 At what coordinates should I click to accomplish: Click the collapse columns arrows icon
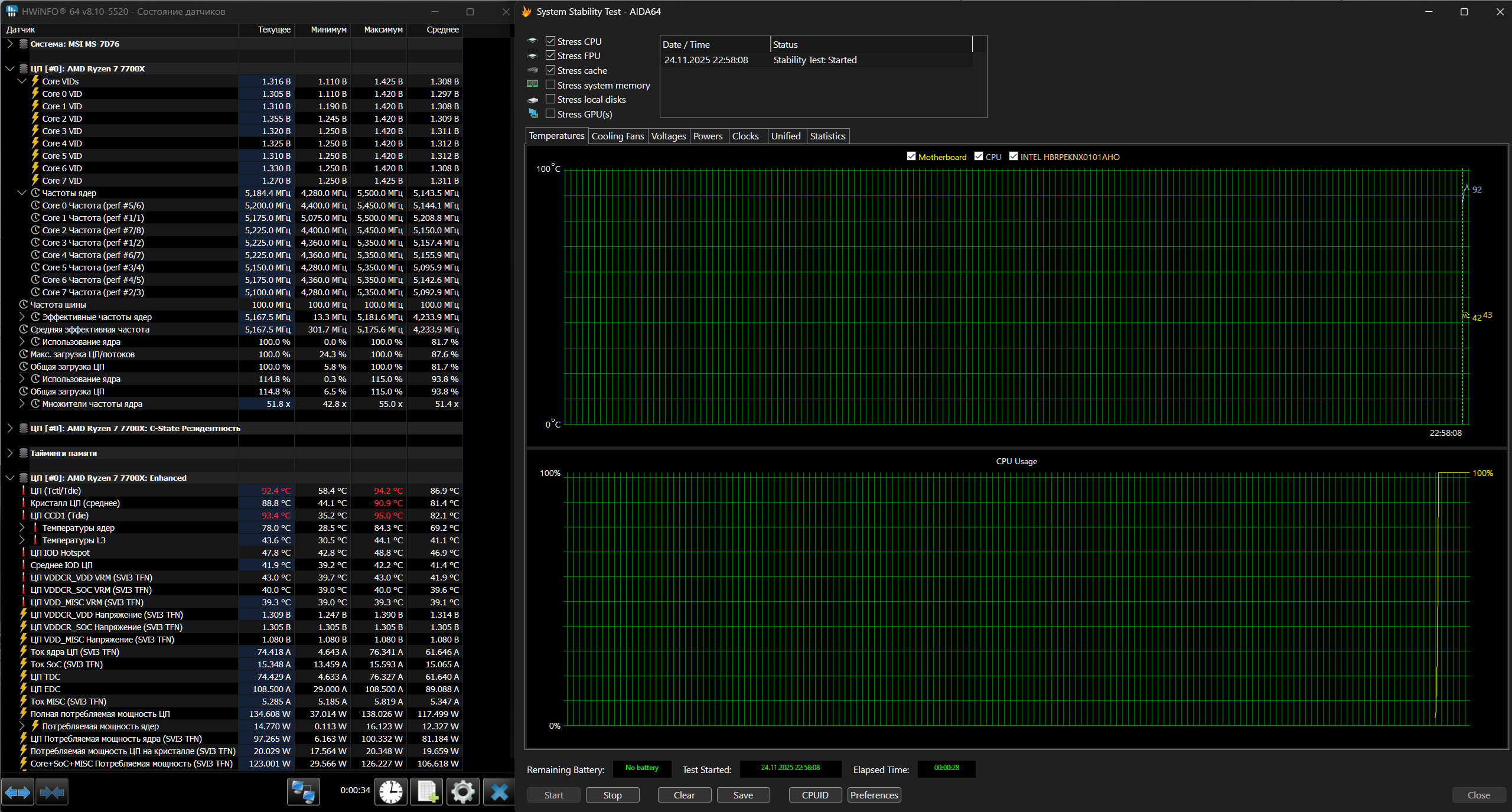click(52, 792)
